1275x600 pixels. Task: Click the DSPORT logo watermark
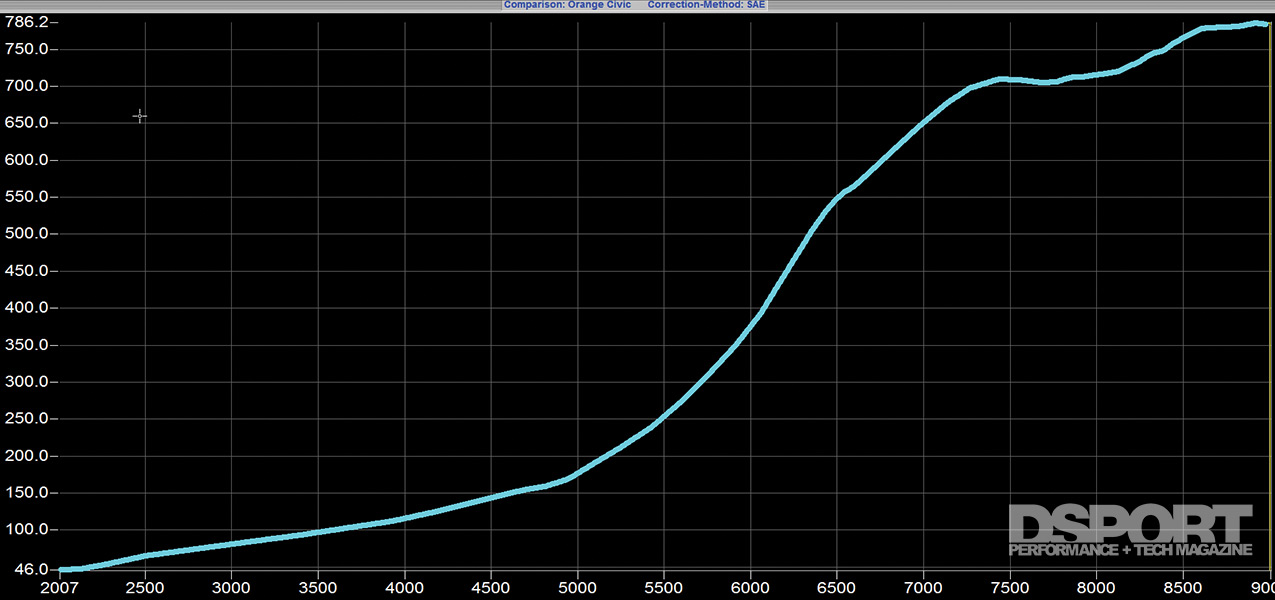click(x=1130, y=530)
